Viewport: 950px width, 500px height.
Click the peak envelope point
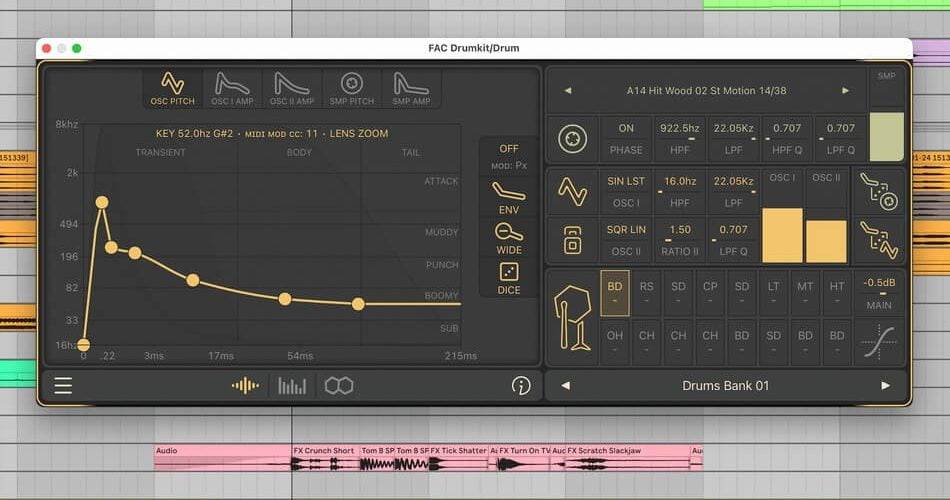102,202
